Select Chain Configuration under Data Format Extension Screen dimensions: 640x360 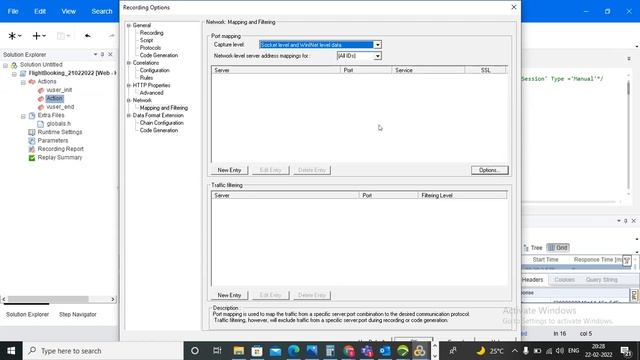[162, 123]
